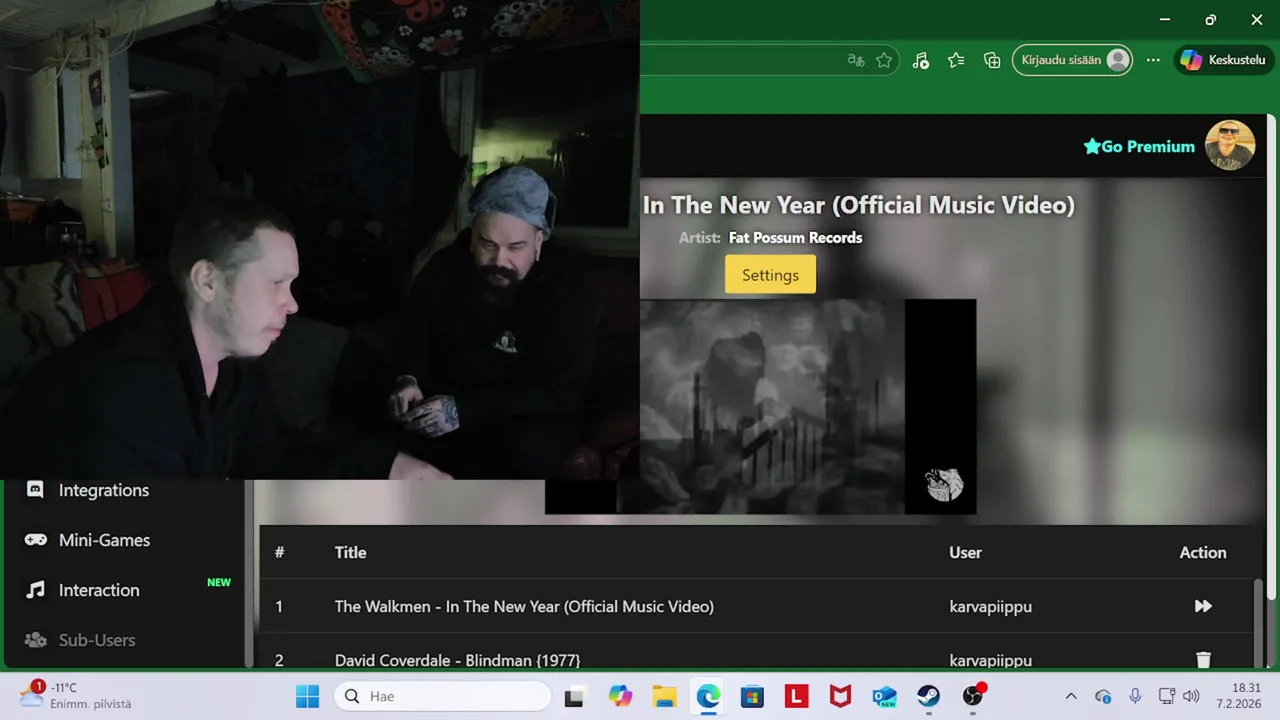Screen dimensions: 1280x720
Task: Click the Kirjaudu sisään sign-in button
Action: pos(1073,60)
